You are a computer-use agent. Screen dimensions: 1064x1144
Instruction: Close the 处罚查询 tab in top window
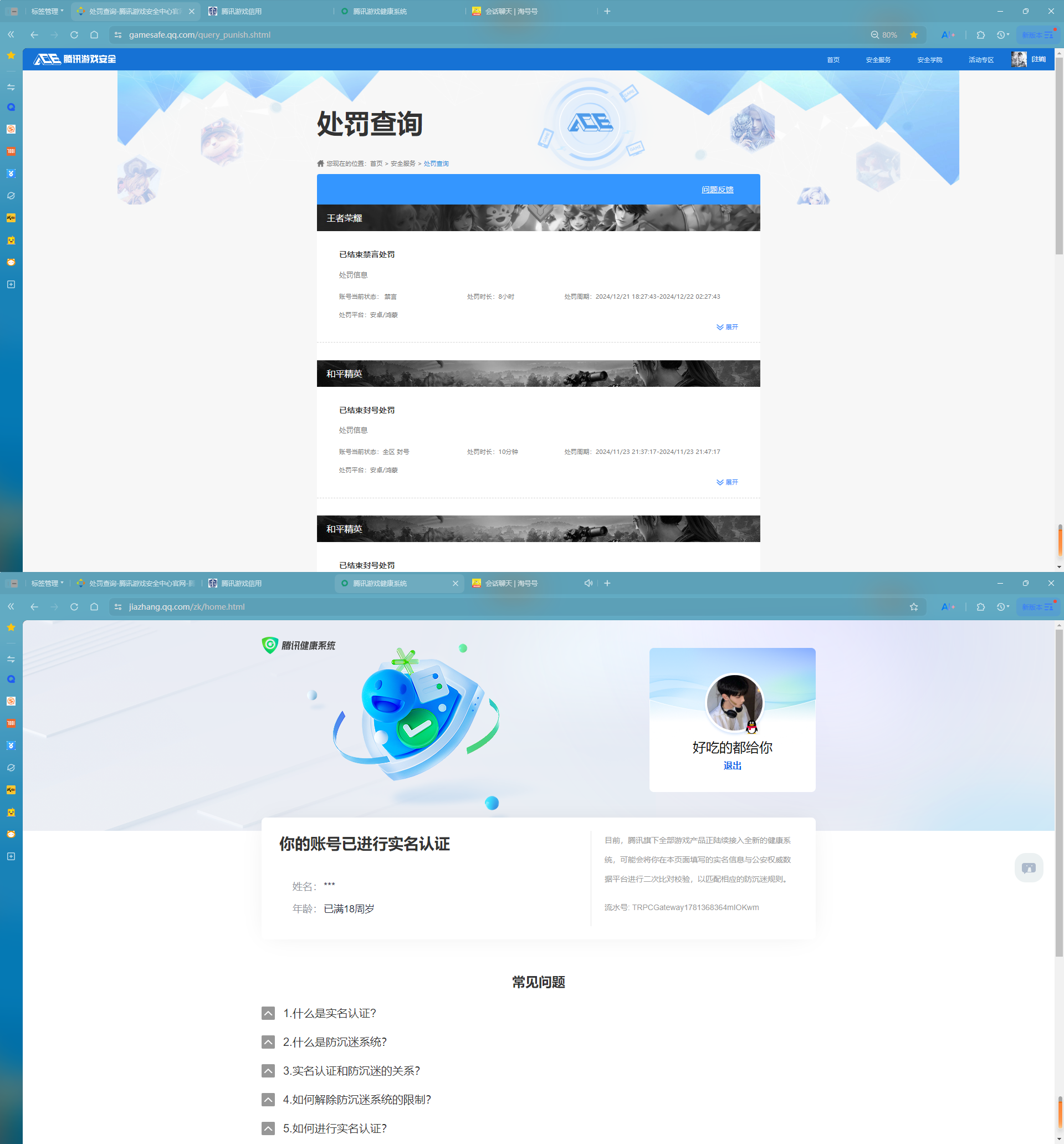(192, 11)
